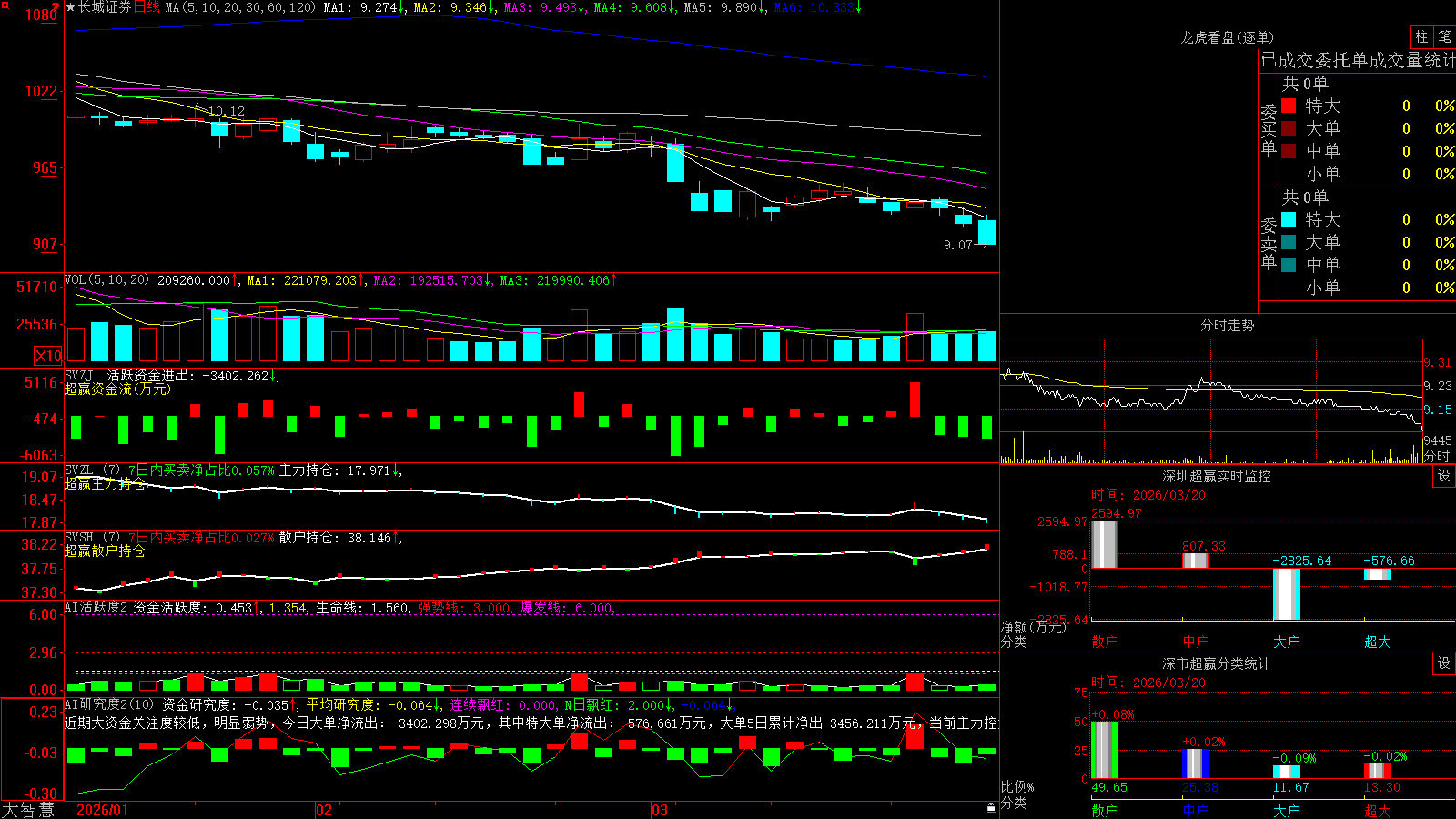Open 设 settings for 深圳超赢实时监控
The width and height of the screenshot is (1456, 819).
(x=1444, y=476)
